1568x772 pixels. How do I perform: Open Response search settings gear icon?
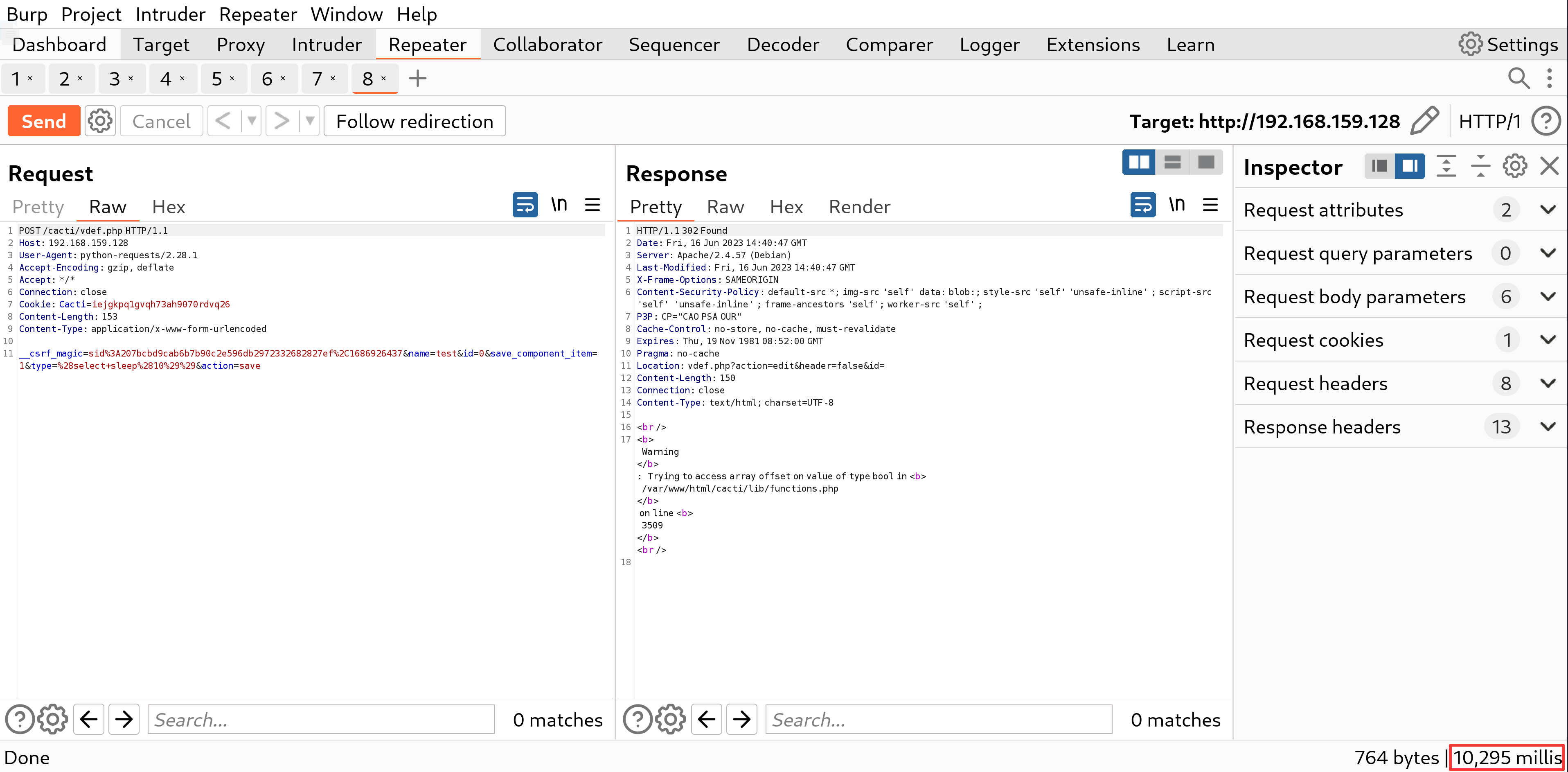click(x=670, y=720)
